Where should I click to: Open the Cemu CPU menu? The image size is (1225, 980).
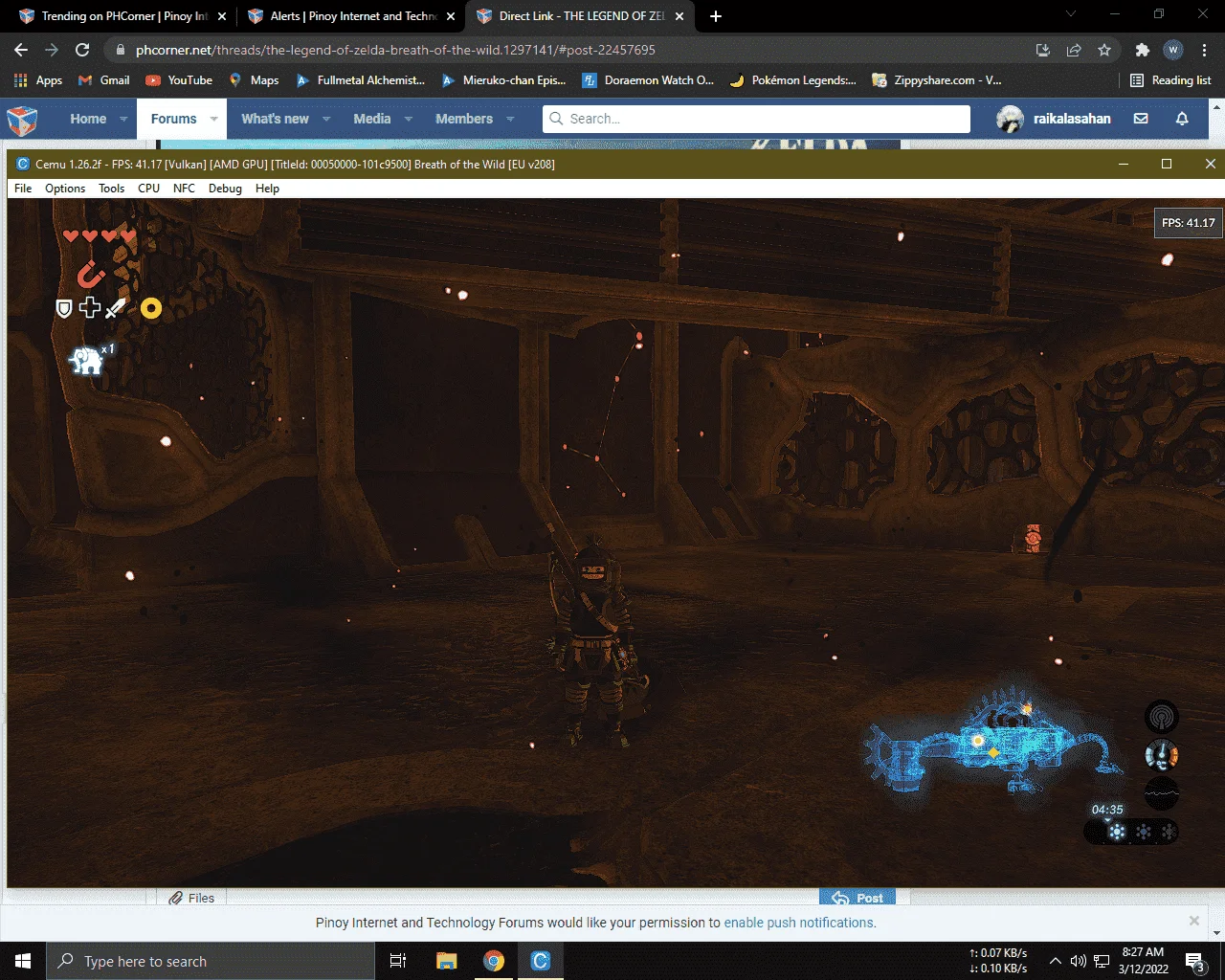(x=148, y=189)
